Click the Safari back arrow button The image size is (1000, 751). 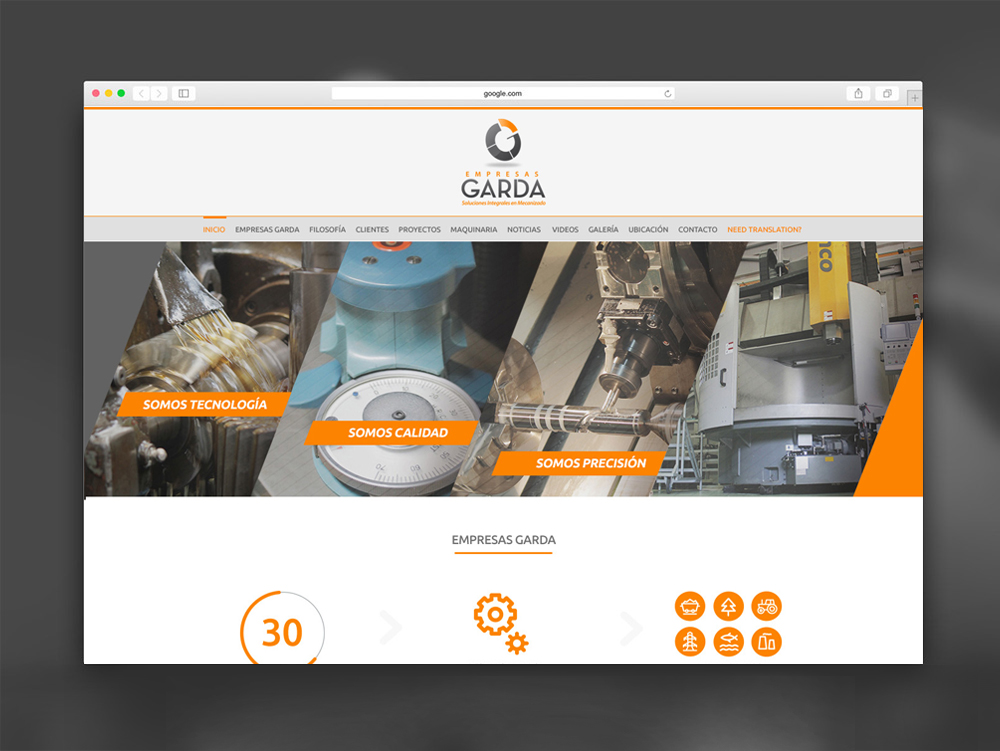point(142,94)
